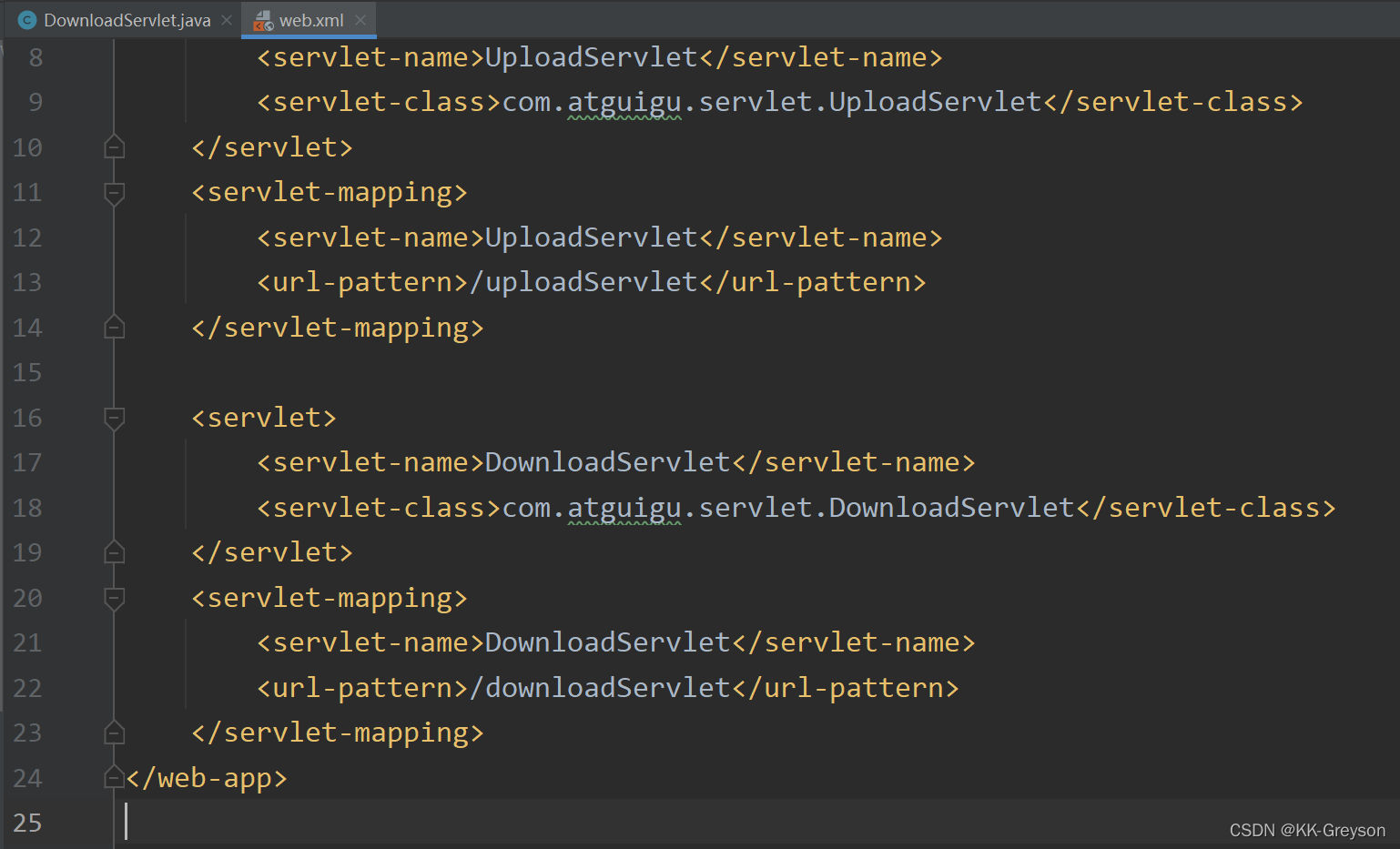Screen dimensions: 1400x849
Task: Click the </servlet-mapping> tag on line 23
Action: 338,733
